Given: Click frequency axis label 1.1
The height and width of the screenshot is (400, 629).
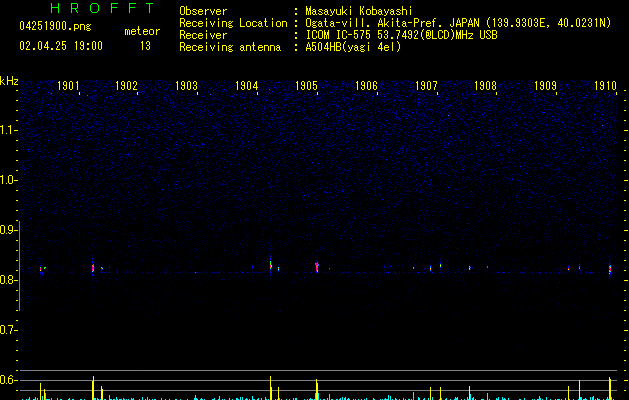Looking at the screenshot, I should click(8, 130).
